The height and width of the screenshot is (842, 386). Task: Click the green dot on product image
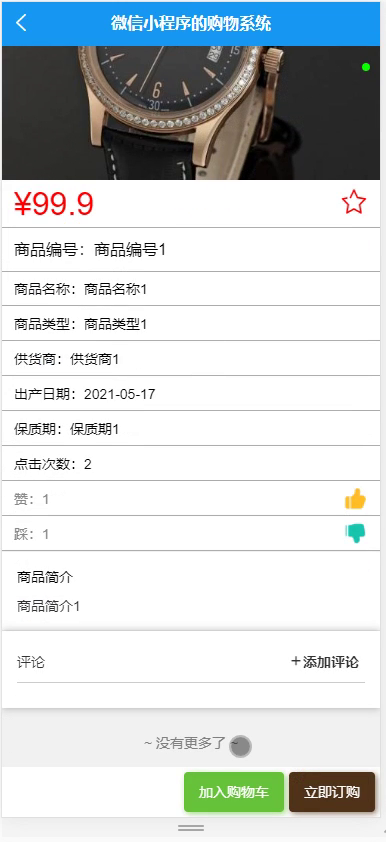click(366, 67)
